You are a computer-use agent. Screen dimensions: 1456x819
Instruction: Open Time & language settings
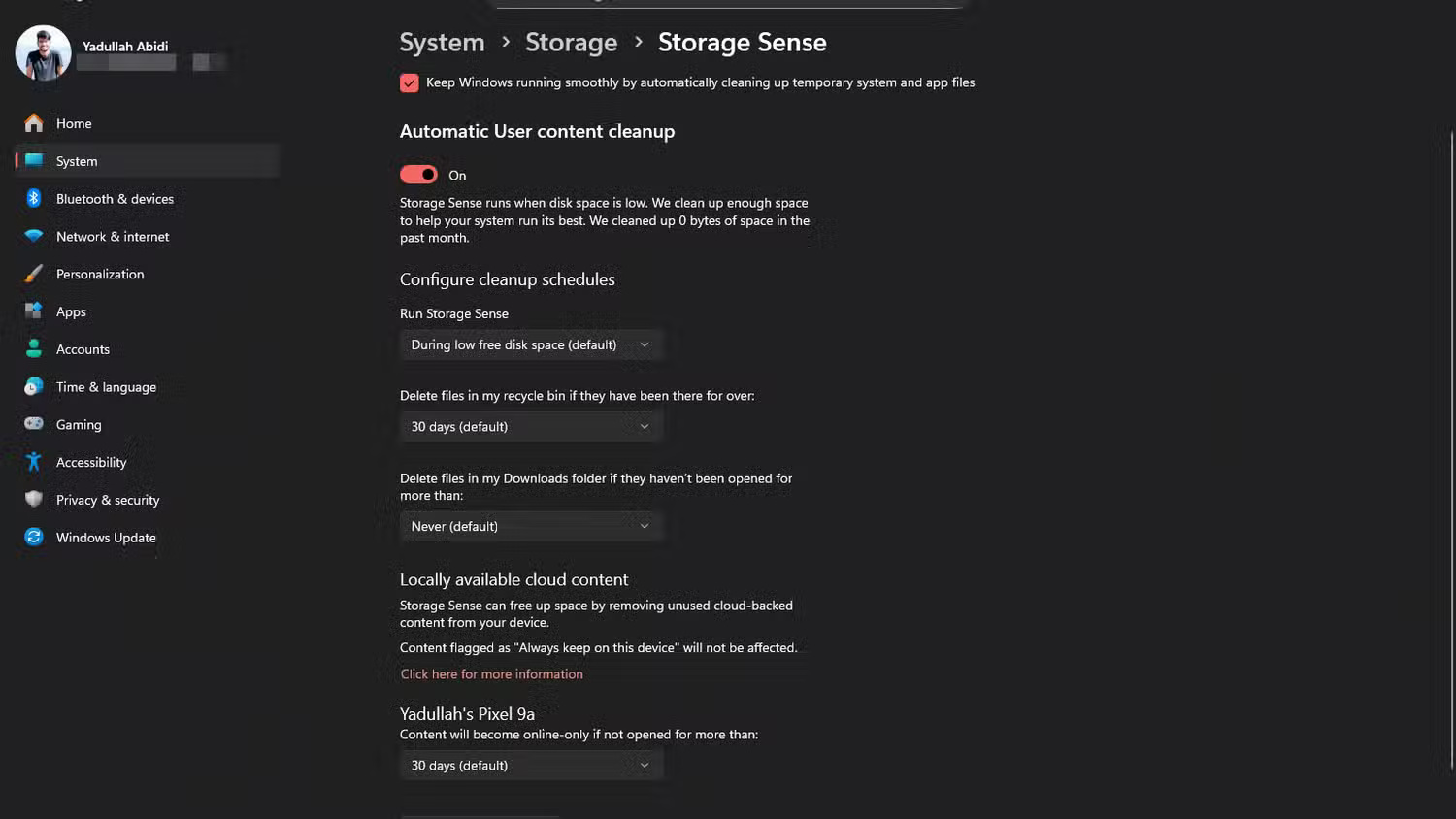(x=106, y=387)
